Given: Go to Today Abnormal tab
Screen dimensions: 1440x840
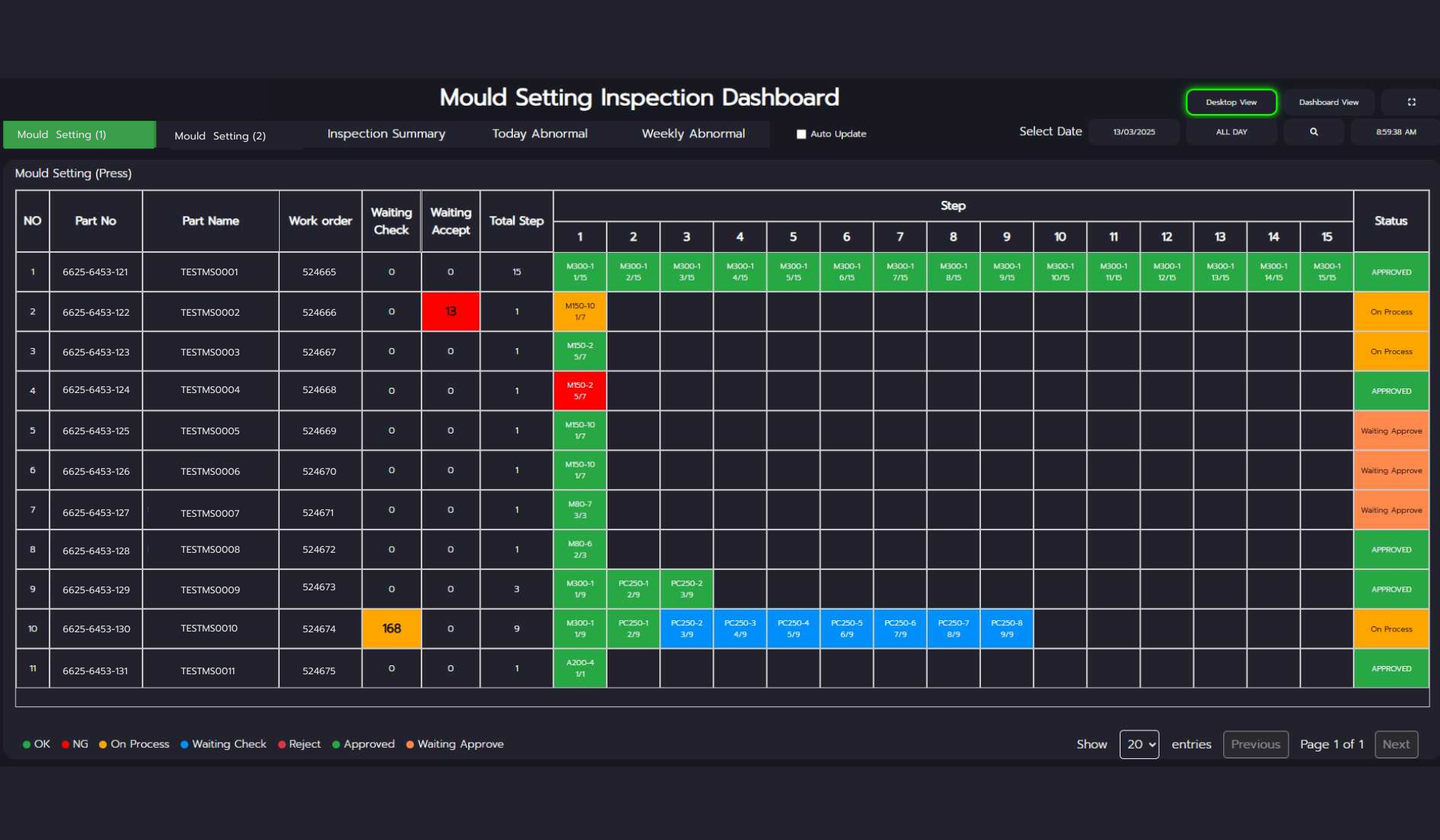Looking at the screenshot, I should click(x=539, y=133).
